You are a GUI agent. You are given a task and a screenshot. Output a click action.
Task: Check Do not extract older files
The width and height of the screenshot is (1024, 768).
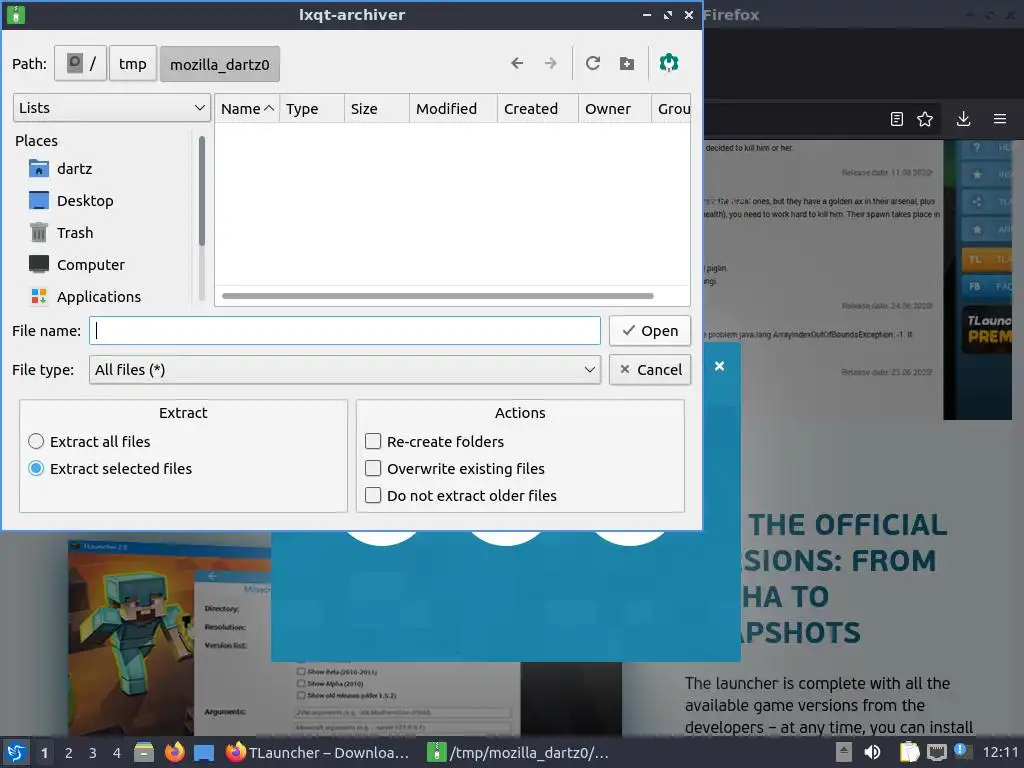point(460,495)
